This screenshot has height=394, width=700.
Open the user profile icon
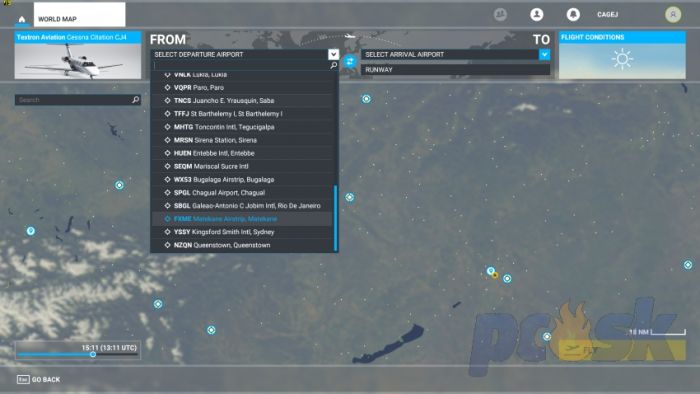(537, 15)
